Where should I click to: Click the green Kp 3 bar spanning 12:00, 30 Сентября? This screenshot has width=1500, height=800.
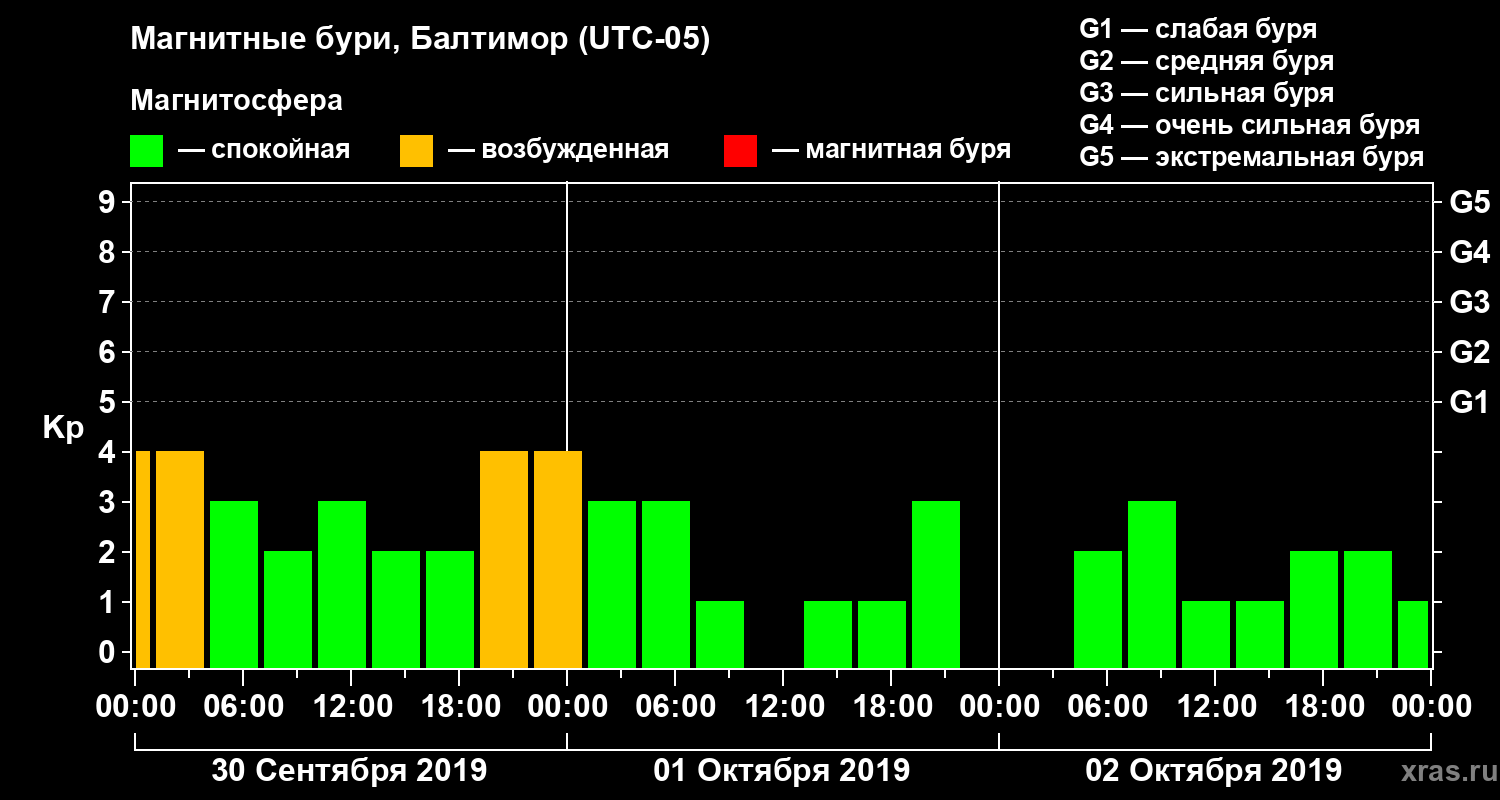[342, 584]
